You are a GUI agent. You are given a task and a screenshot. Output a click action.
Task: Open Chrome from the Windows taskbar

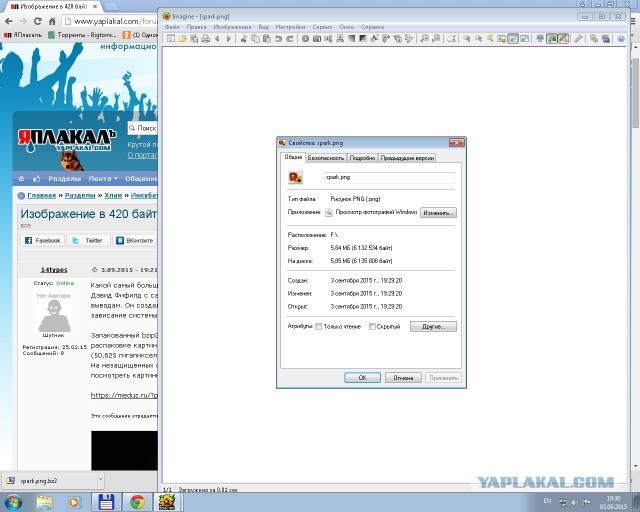pos(138,502)
